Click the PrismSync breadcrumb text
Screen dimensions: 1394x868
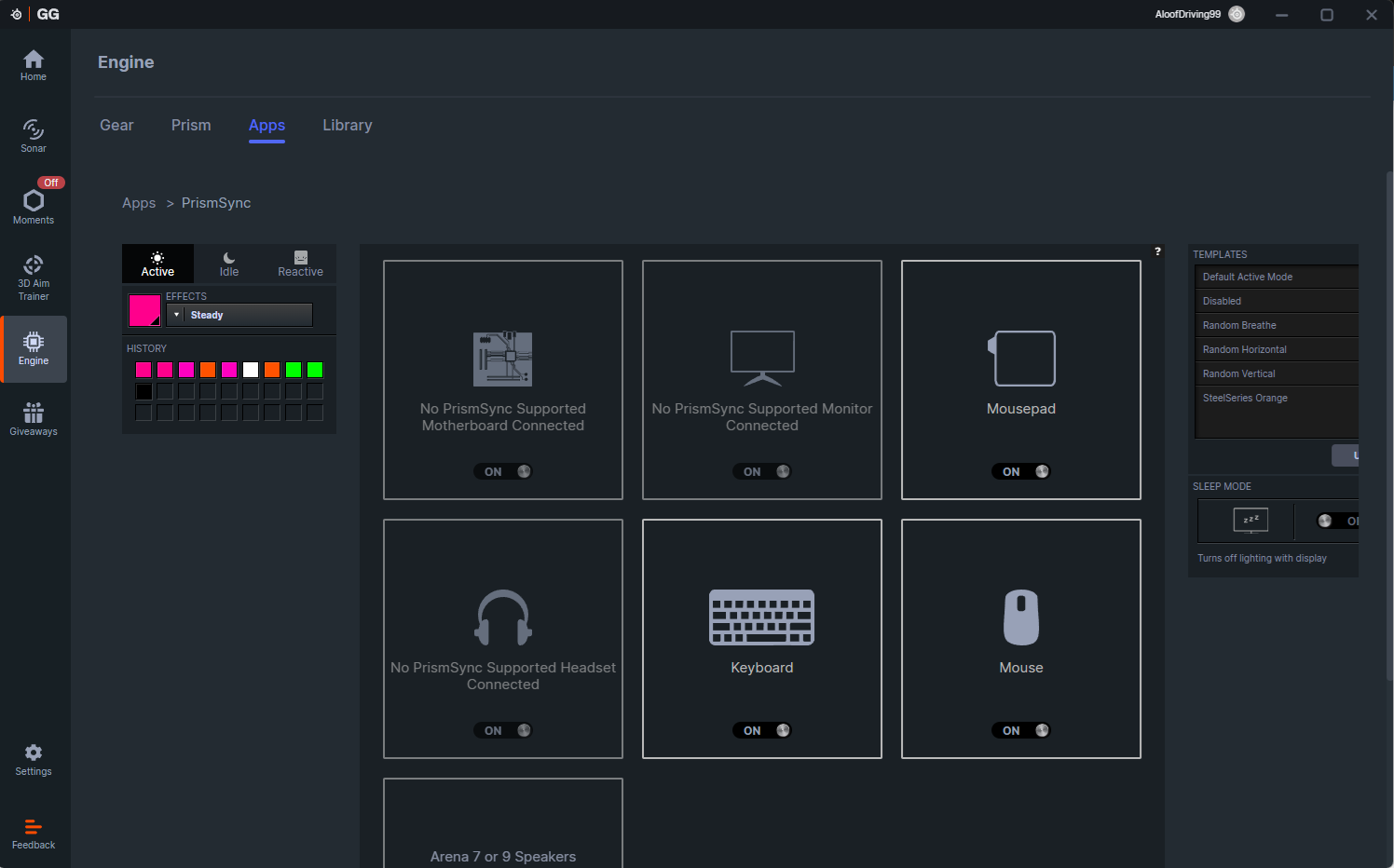pos(216,203)
